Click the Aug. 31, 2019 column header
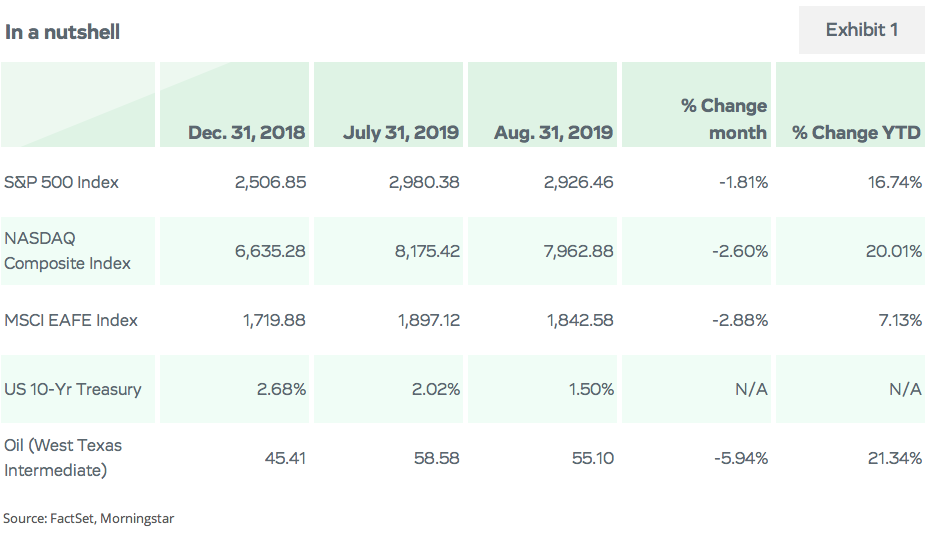The height and width of the screenshot is (536, 926). [553, 132]
